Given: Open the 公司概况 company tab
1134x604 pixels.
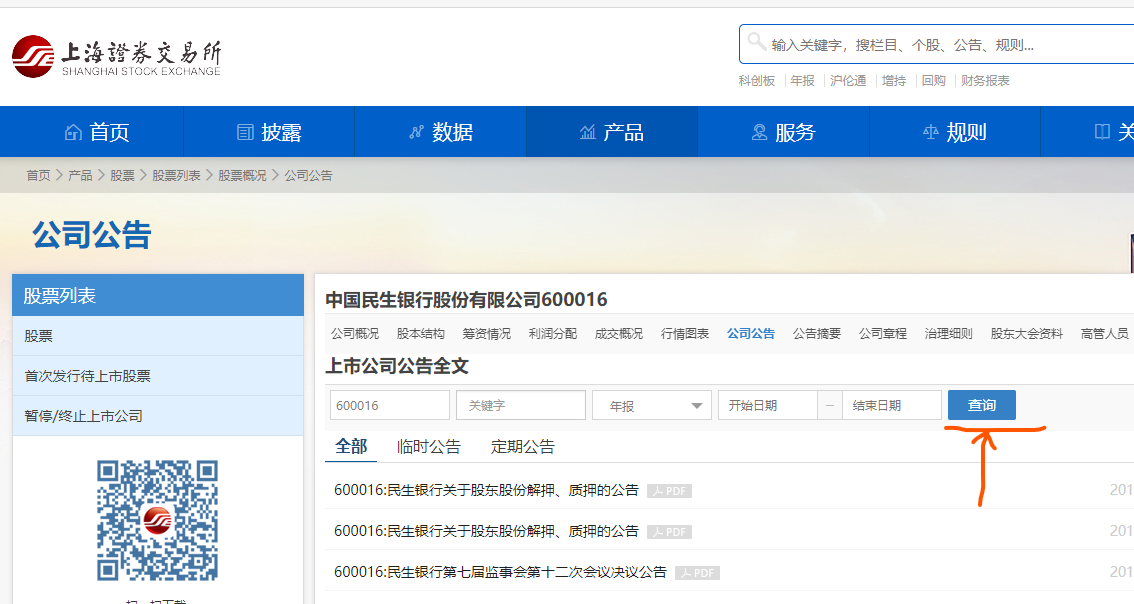Looking at the screenshot, I should pos(354,333).
